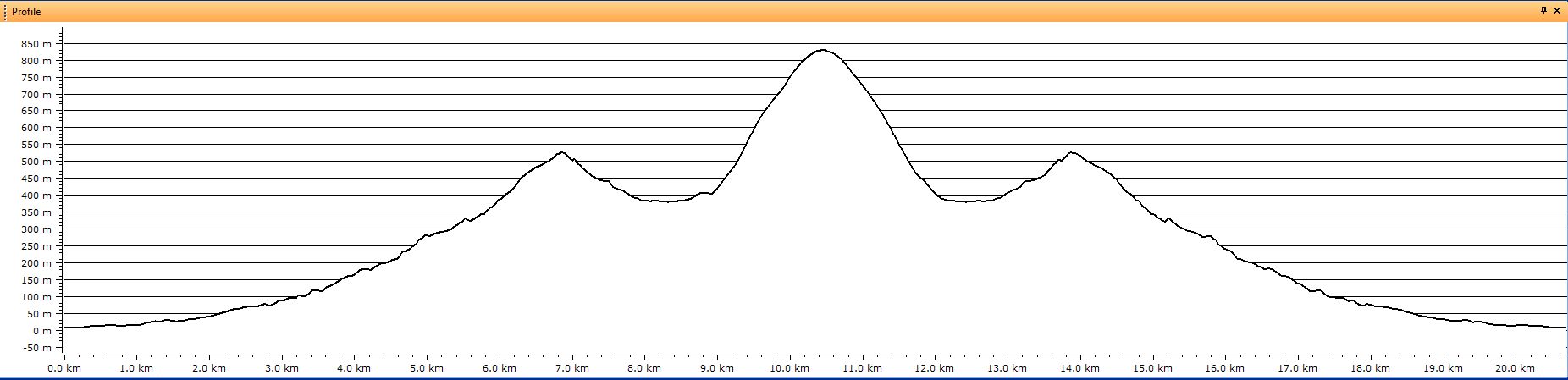1568x380 pixels.
Task: Click the '700 m' elevation axis label
Action: click(36, 95)
